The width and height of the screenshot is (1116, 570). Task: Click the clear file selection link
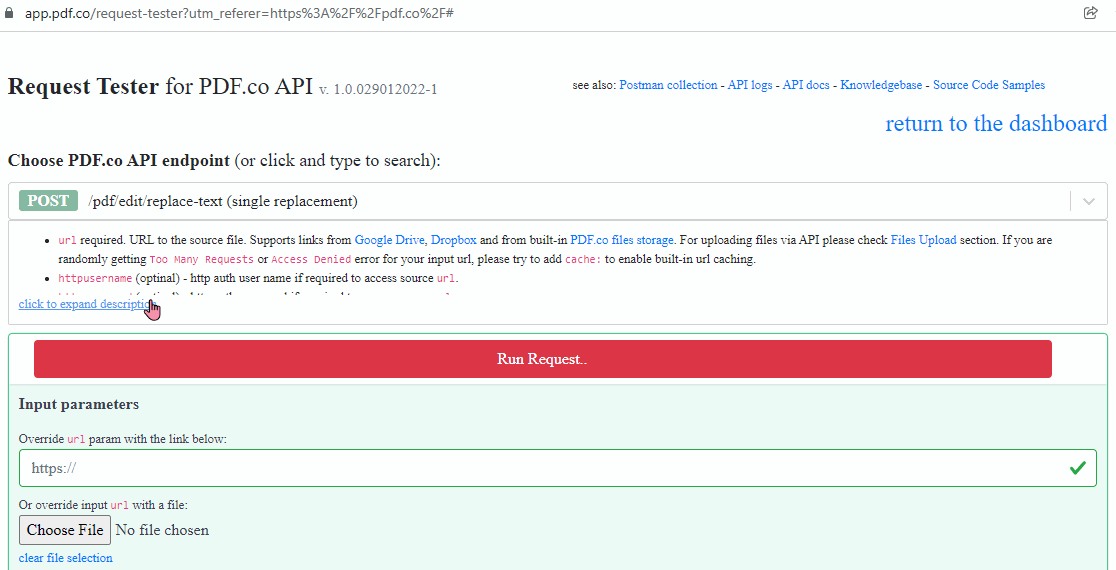(x=65, y=558)
